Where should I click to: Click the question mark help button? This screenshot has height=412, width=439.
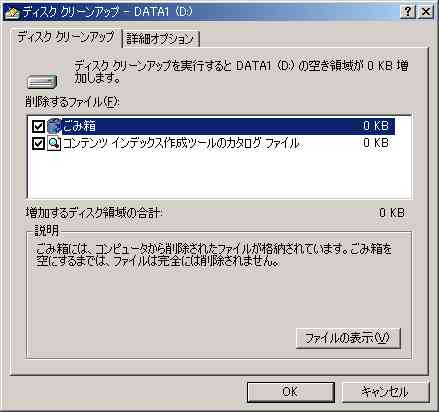tap(407, 12)
